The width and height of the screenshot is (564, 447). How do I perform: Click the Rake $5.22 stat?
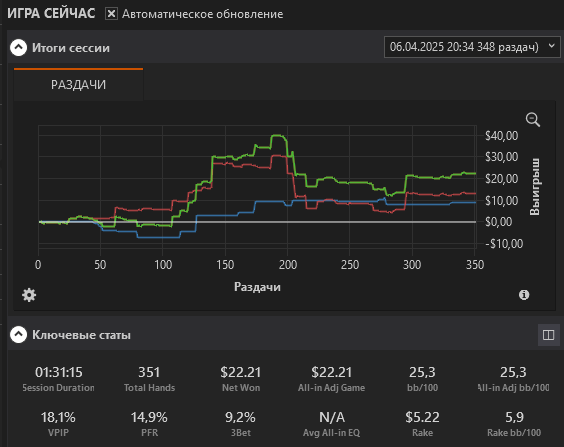tap(422, 424)
